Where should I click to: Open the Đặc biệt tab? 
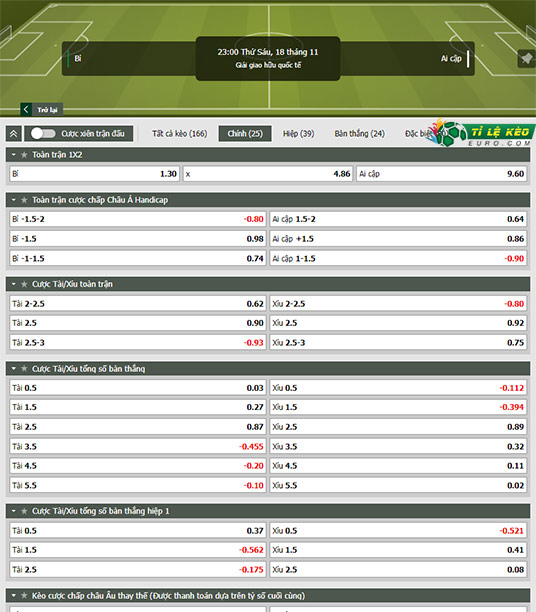click(x=420, y=134)
